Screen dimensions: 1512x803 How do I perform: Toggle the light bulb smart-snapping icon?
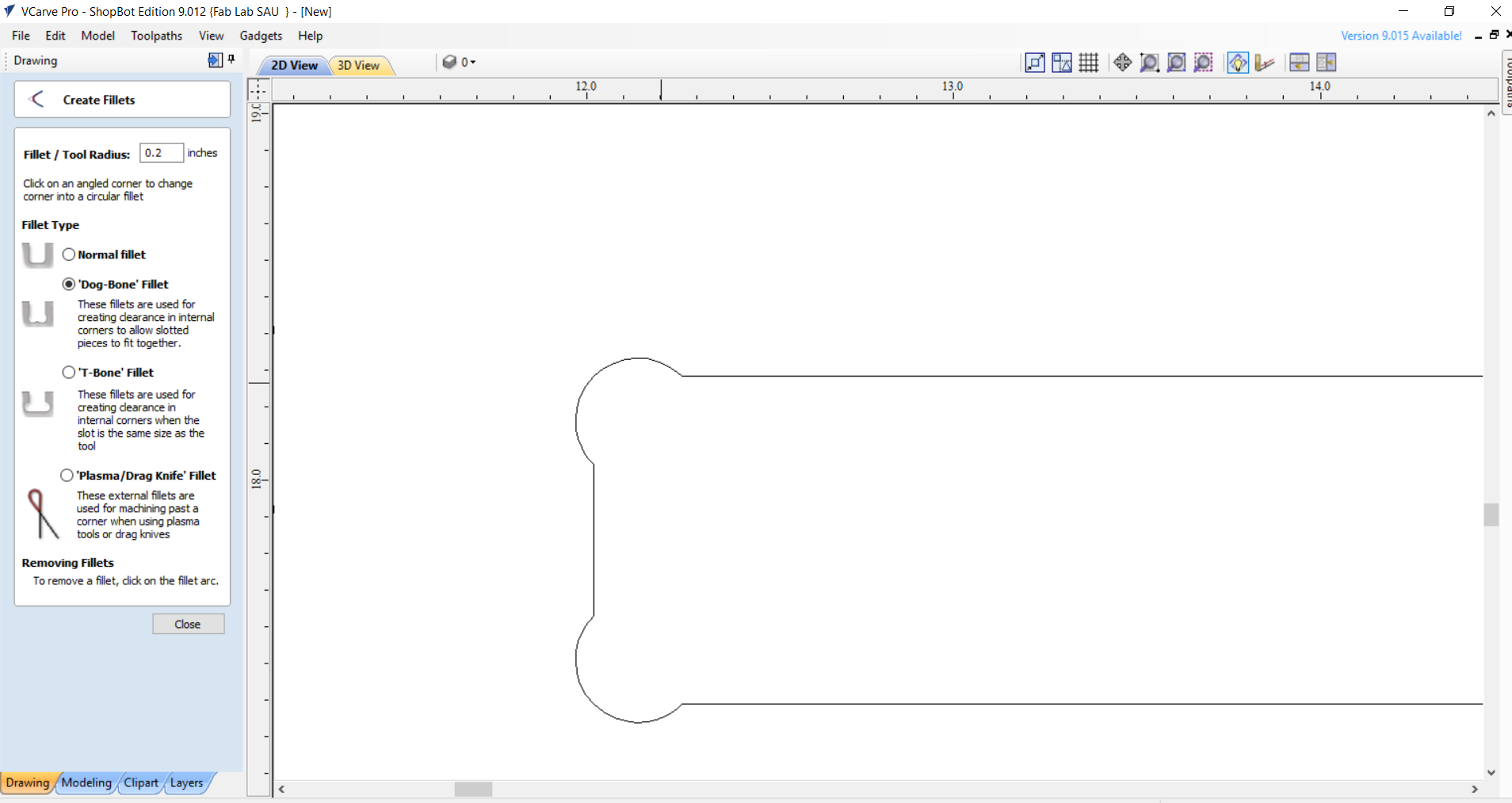[1237, 63]
